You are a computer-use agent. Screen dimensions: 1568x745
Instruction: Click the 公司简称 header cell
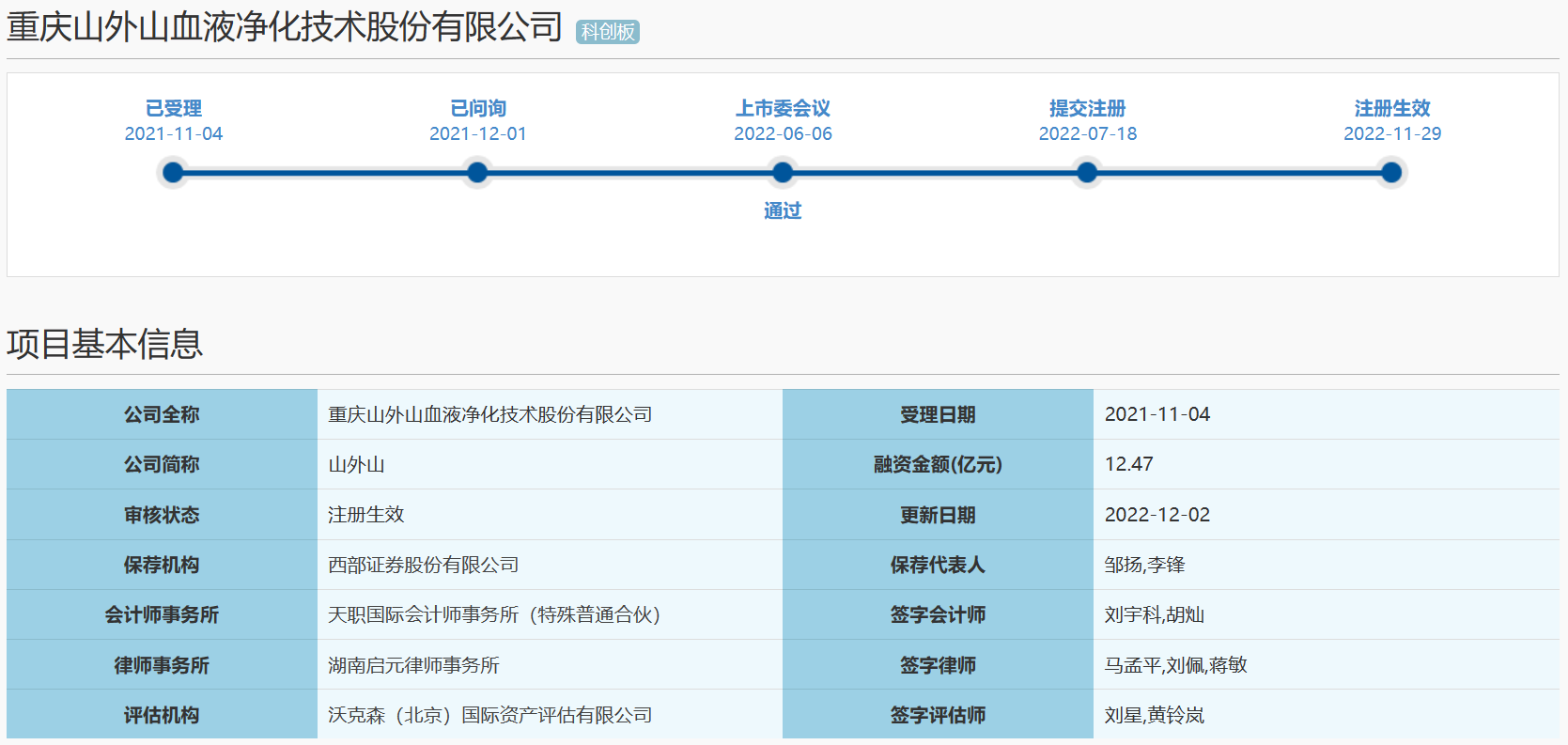162,464
